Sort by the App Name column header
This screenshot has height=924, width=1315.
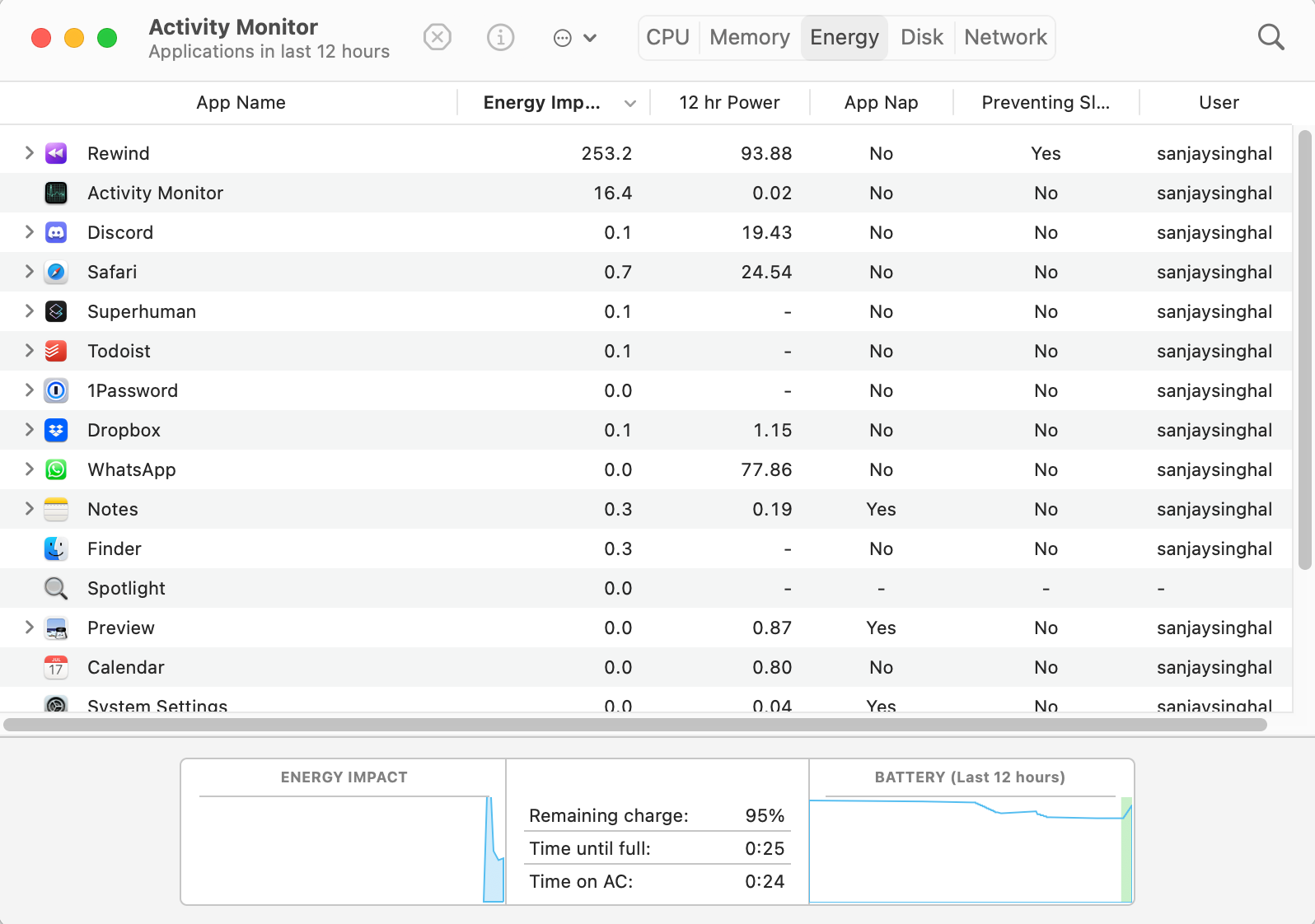[241, 103]
